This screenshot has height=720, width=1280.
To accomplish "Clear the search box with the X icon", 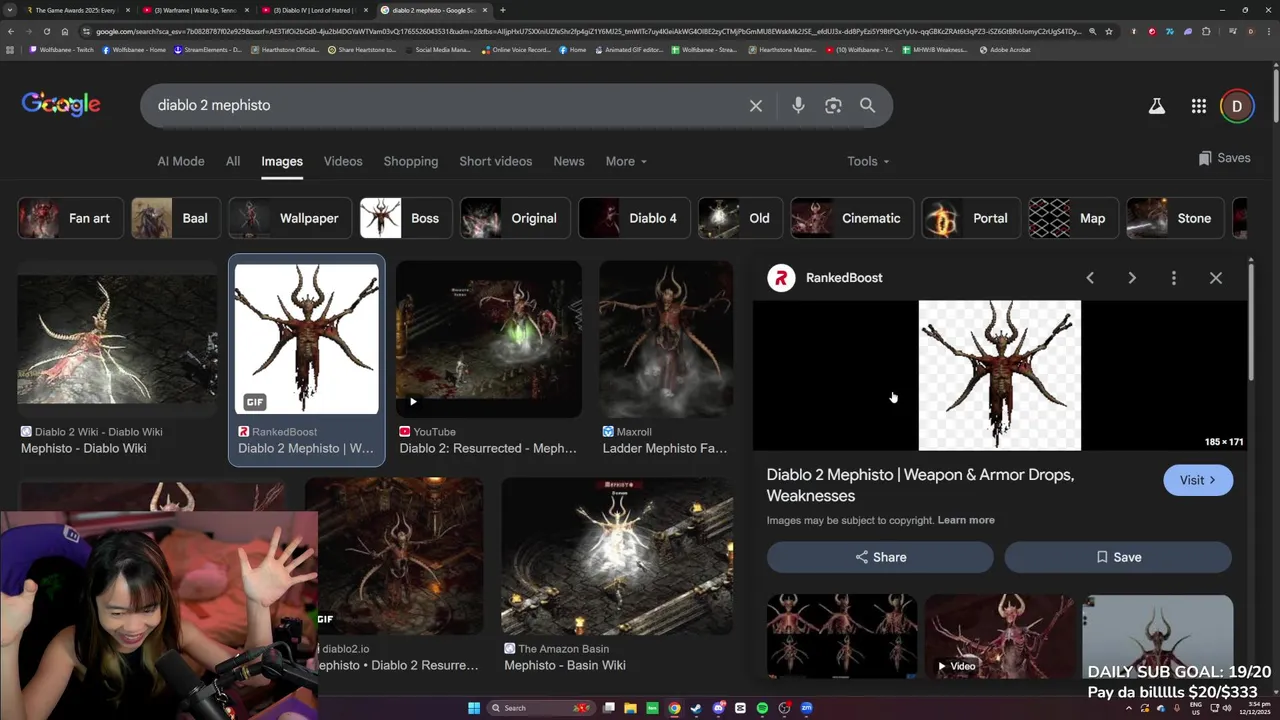I will click(x=756, y=105).
